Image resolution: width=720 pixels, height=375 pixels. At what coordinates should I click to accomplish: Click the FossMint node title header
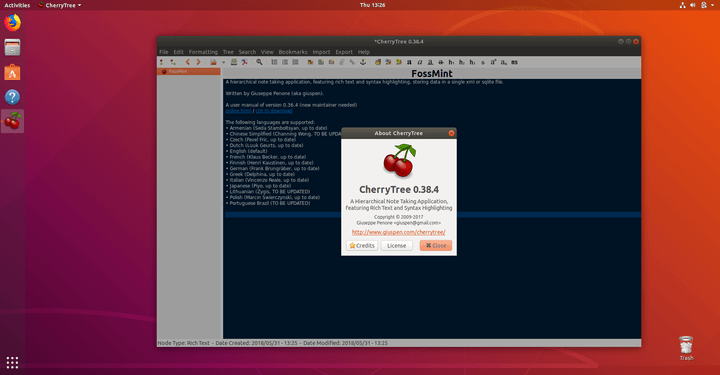point(432,73)
